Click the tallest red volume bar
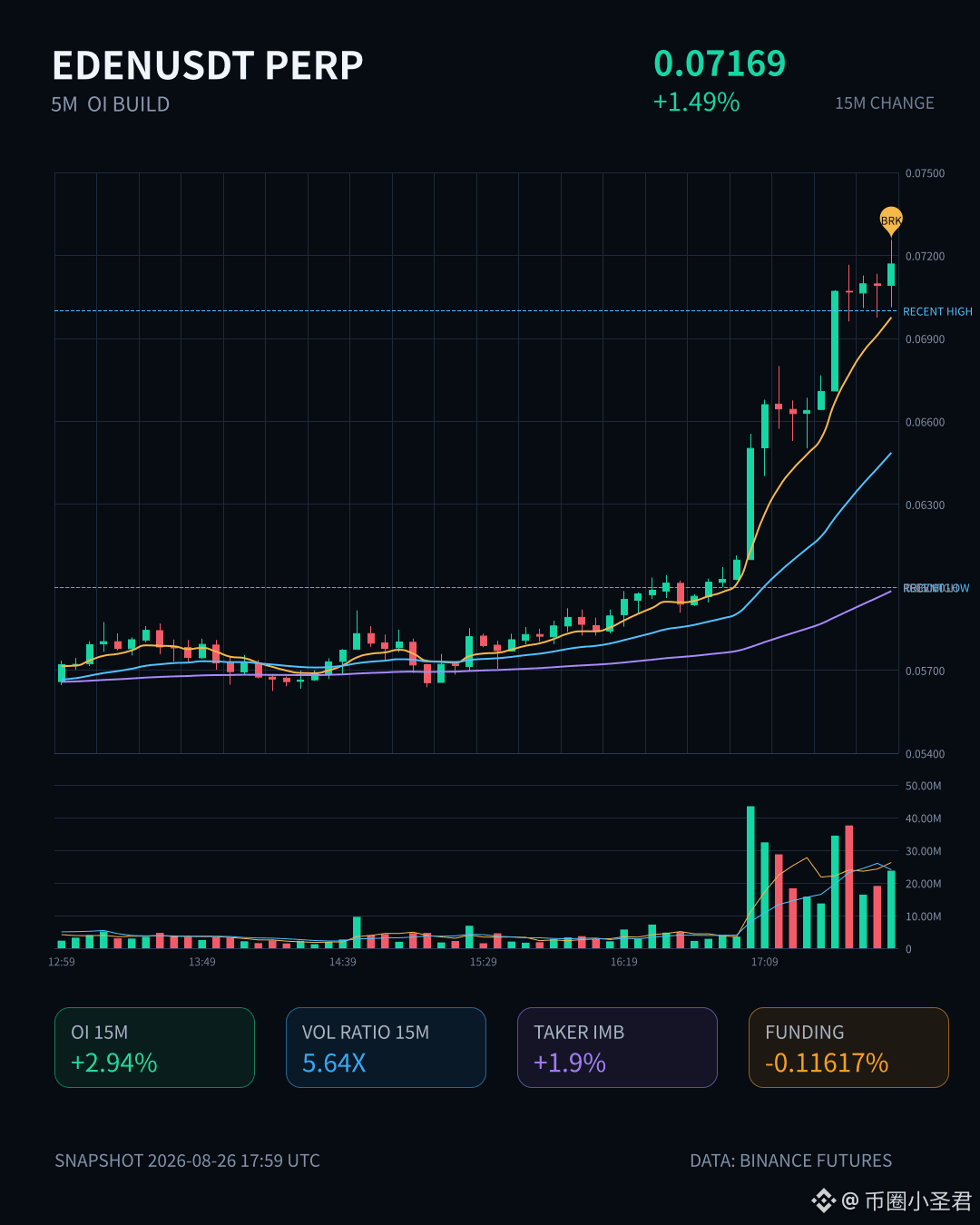The height and width of the screenshot is (1225, 980). coord(849,887)
